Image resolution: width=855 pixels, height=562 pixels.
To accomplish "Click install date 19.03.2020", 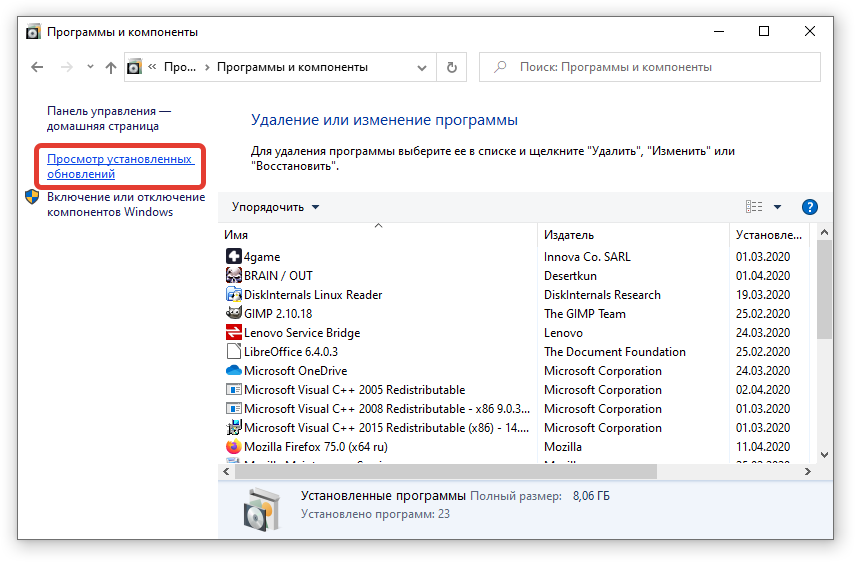I will [x=763, y=294].
